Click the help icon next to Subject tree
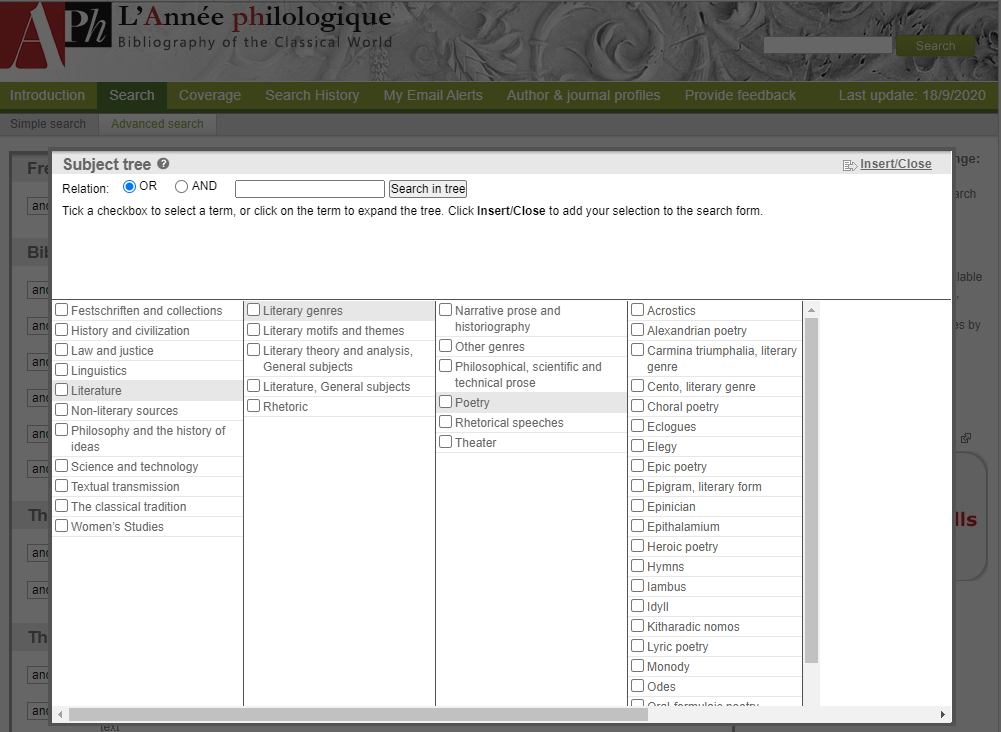The height and width of the screenshot is (732, 1001). (163, 165)
